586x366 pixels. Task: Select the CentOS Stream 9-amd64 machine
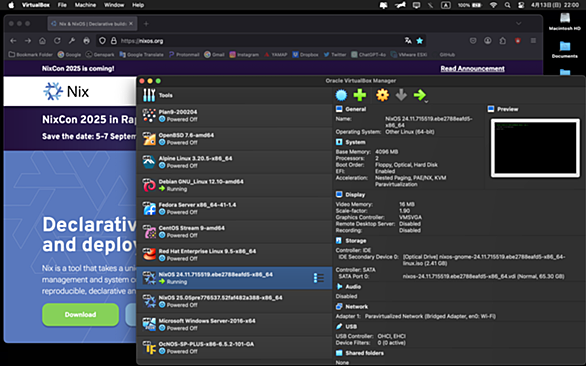click(234, 231)
